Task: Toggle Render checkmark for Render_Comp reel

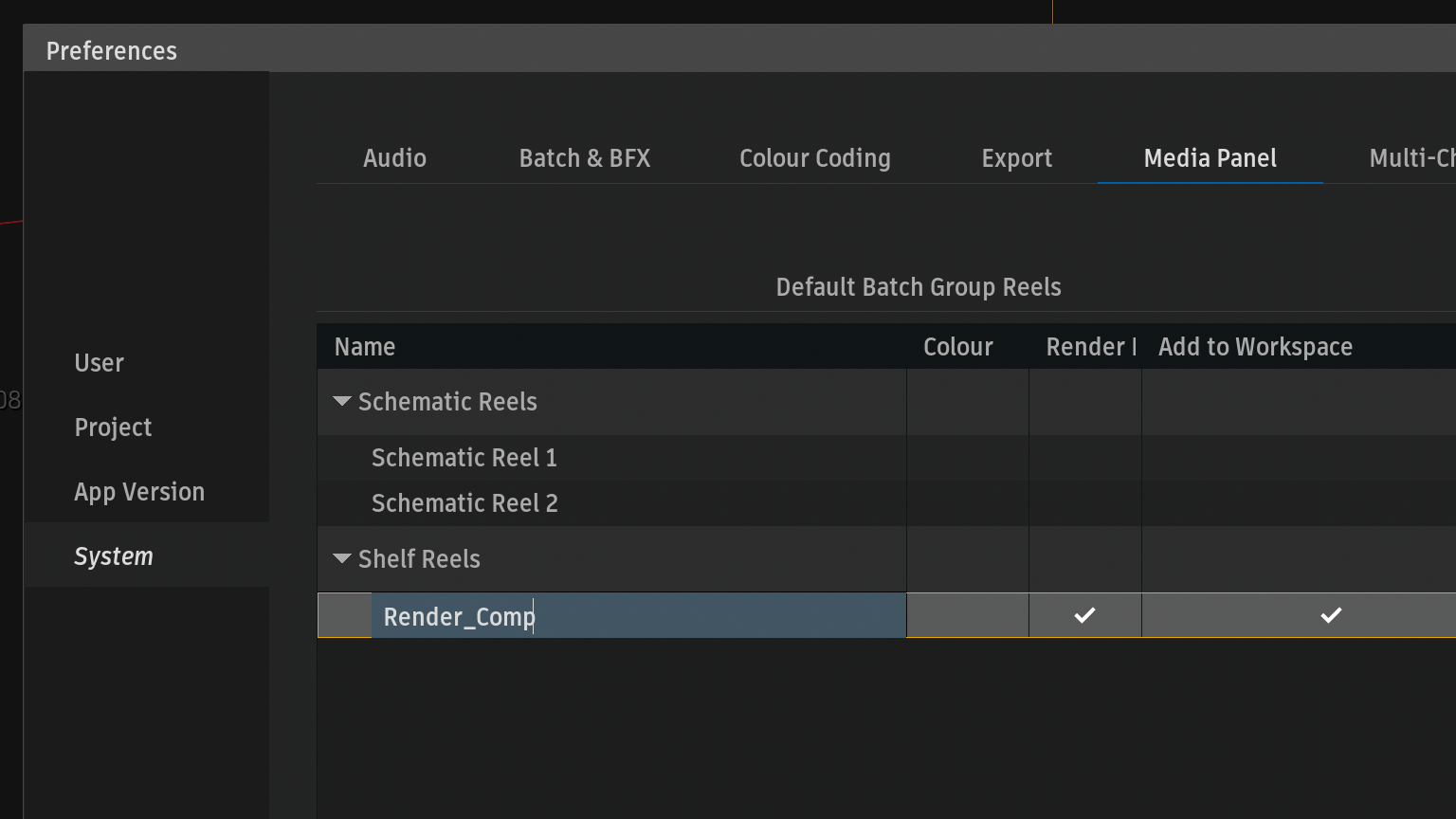Action: click(x=1084, y=615)
